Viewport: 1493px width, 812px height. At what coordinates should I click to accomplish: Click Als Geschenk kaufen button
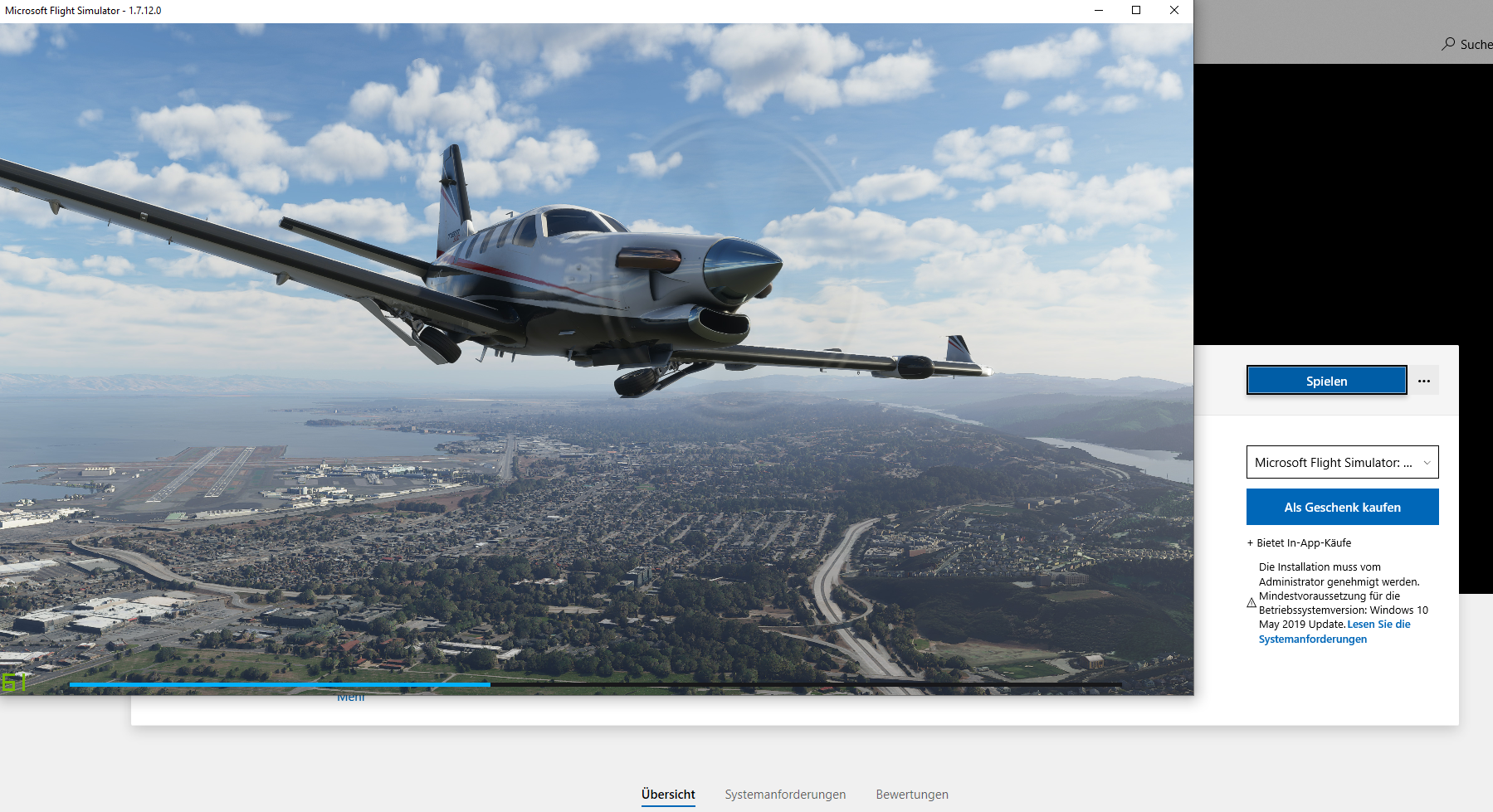[1342, 507]
